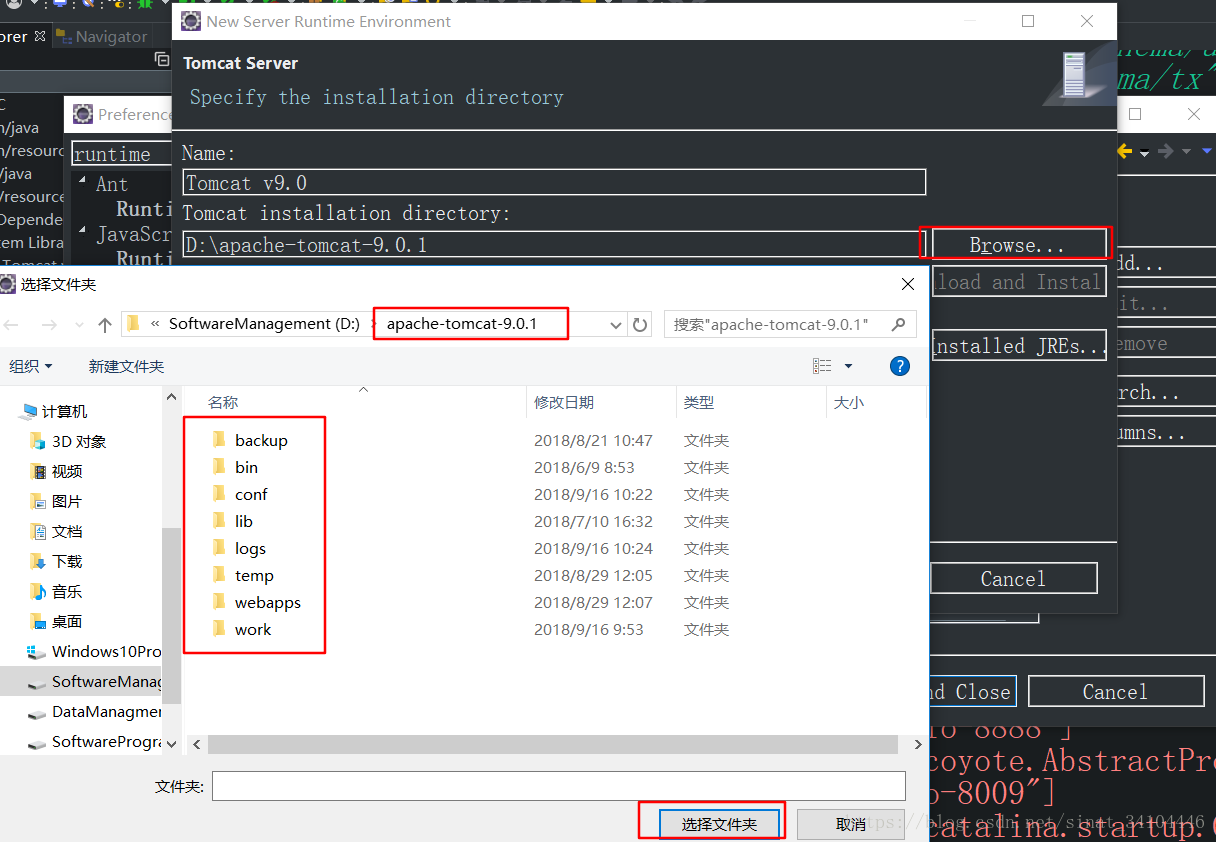Refresh the folder address bar
The image size is (1216, 842).
click(640, 324)
